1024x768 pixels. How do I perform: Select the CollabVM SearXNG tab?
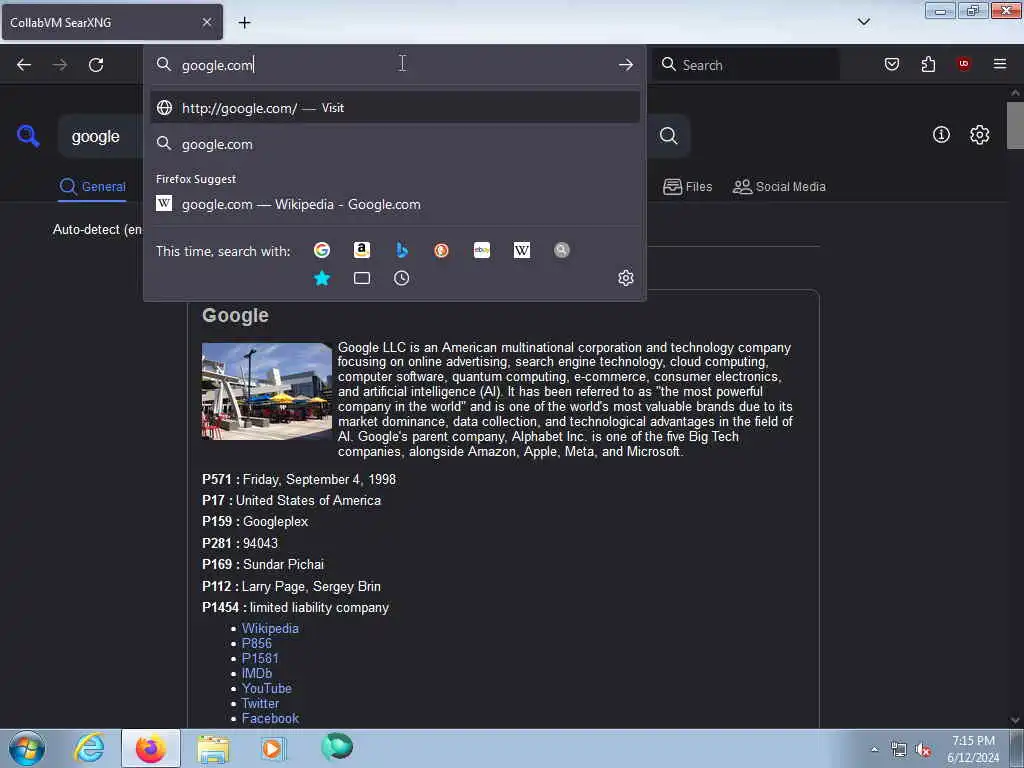tap(112, 22)
